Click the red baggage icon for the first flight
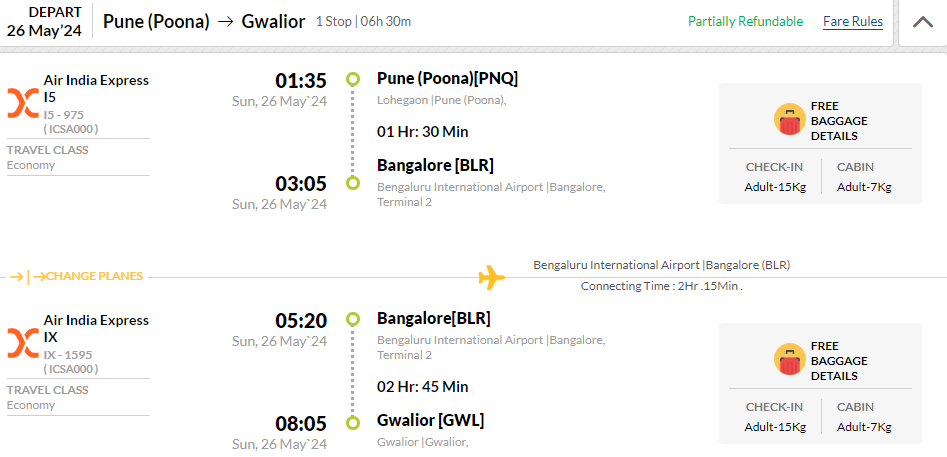947x457 pixels. (790, 119)
